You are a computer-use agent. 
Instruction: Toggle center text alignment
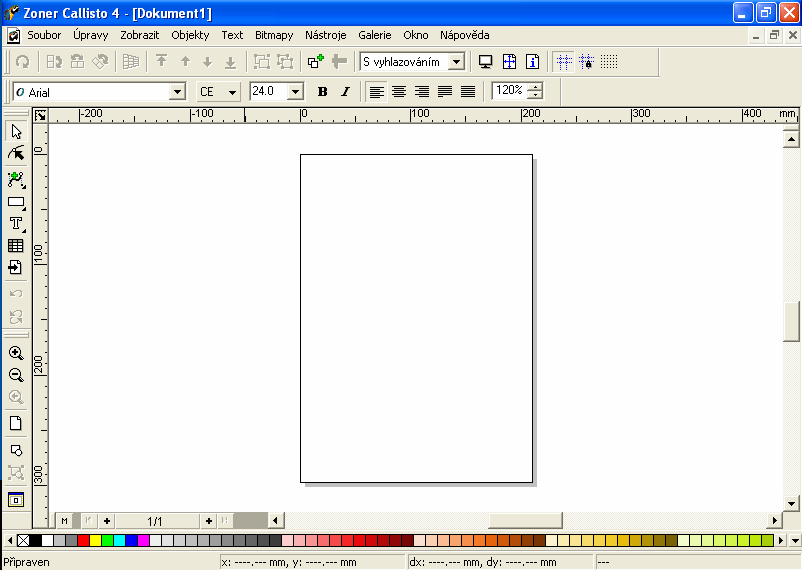(399, 92)
